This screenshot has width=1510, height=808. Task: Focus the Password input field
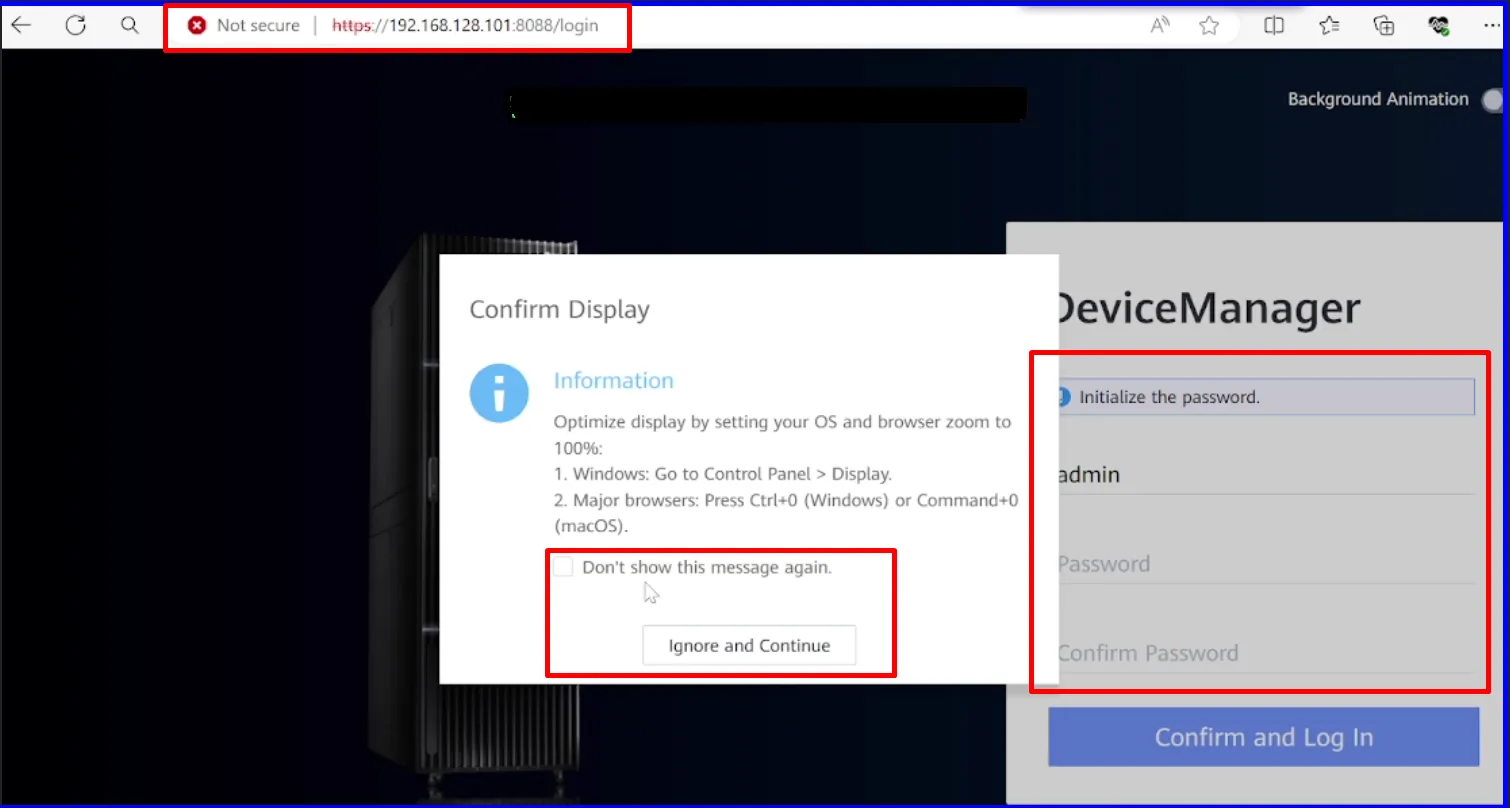[1265, 564]
